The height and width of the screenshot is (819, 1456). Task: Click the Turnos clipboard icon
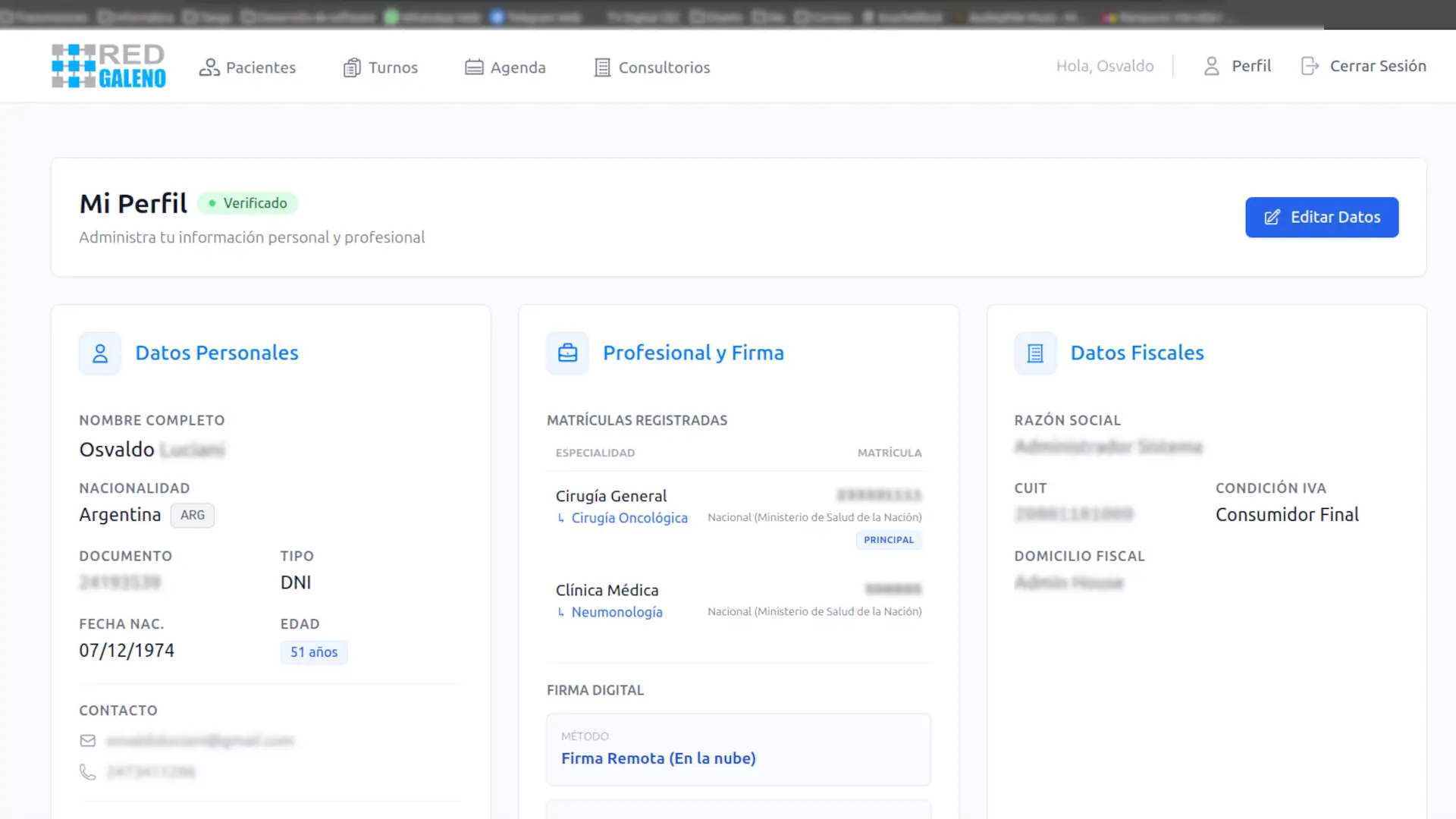click(x=351, y=67)
